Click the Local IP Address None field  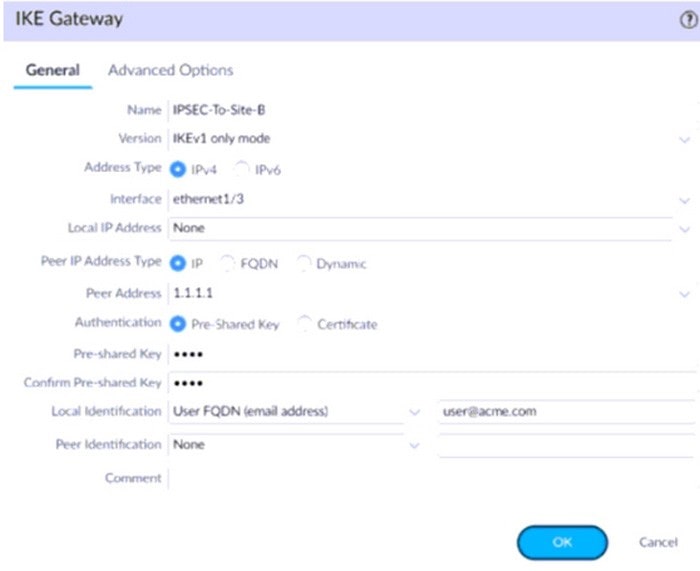pyautogui.click(x=421, y=229)
